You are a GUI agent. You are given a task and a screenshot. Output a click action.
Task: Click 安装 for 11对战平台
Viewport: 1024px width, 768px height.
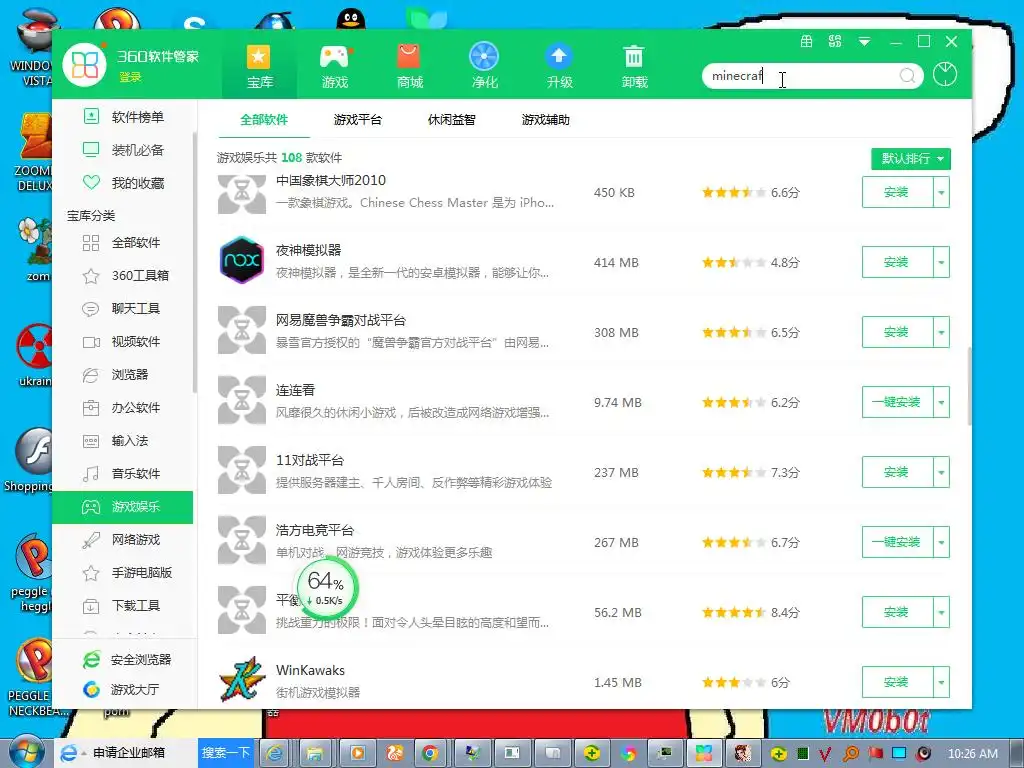tap(897, 472)
